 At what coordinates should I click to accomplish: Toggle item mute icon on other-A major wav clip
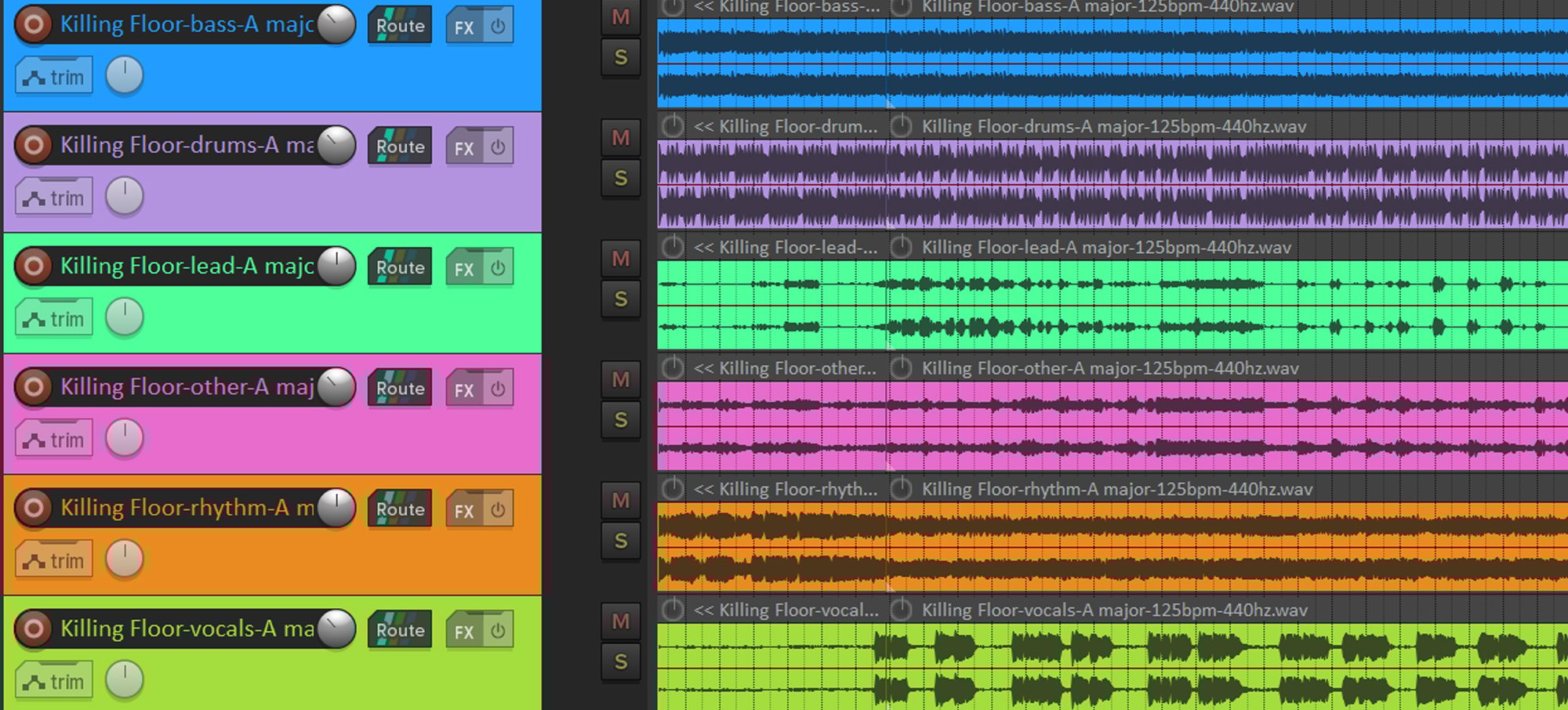pos(902,368)
